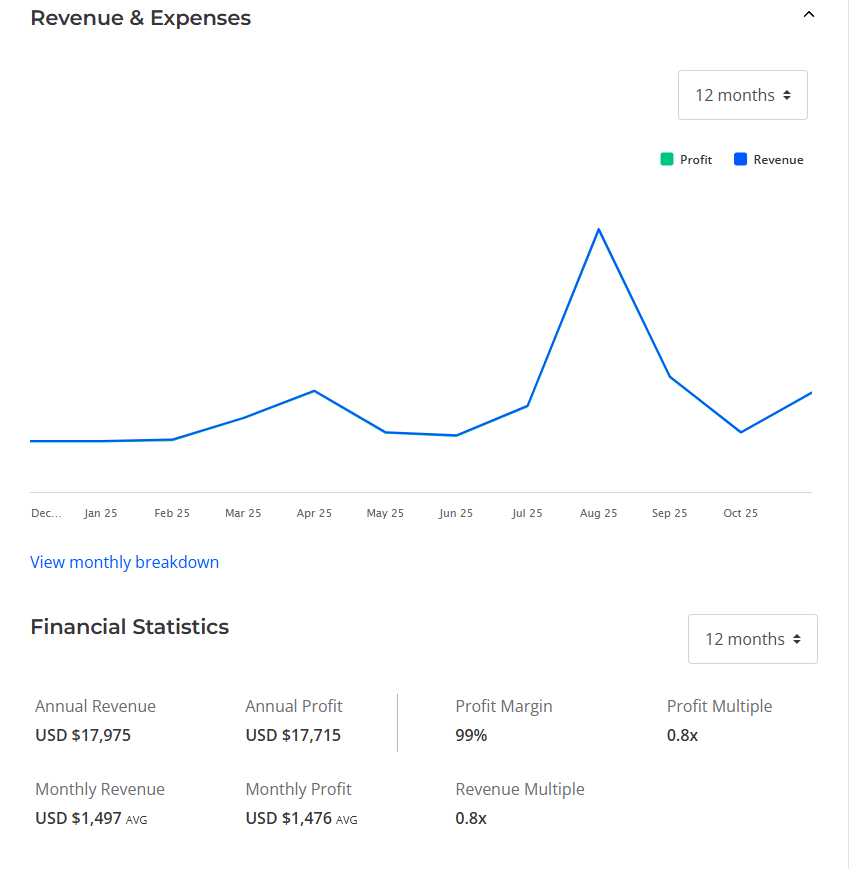Click the Aug 25 axis label
This screenshot has height=869, width=855.
(598, 513)
